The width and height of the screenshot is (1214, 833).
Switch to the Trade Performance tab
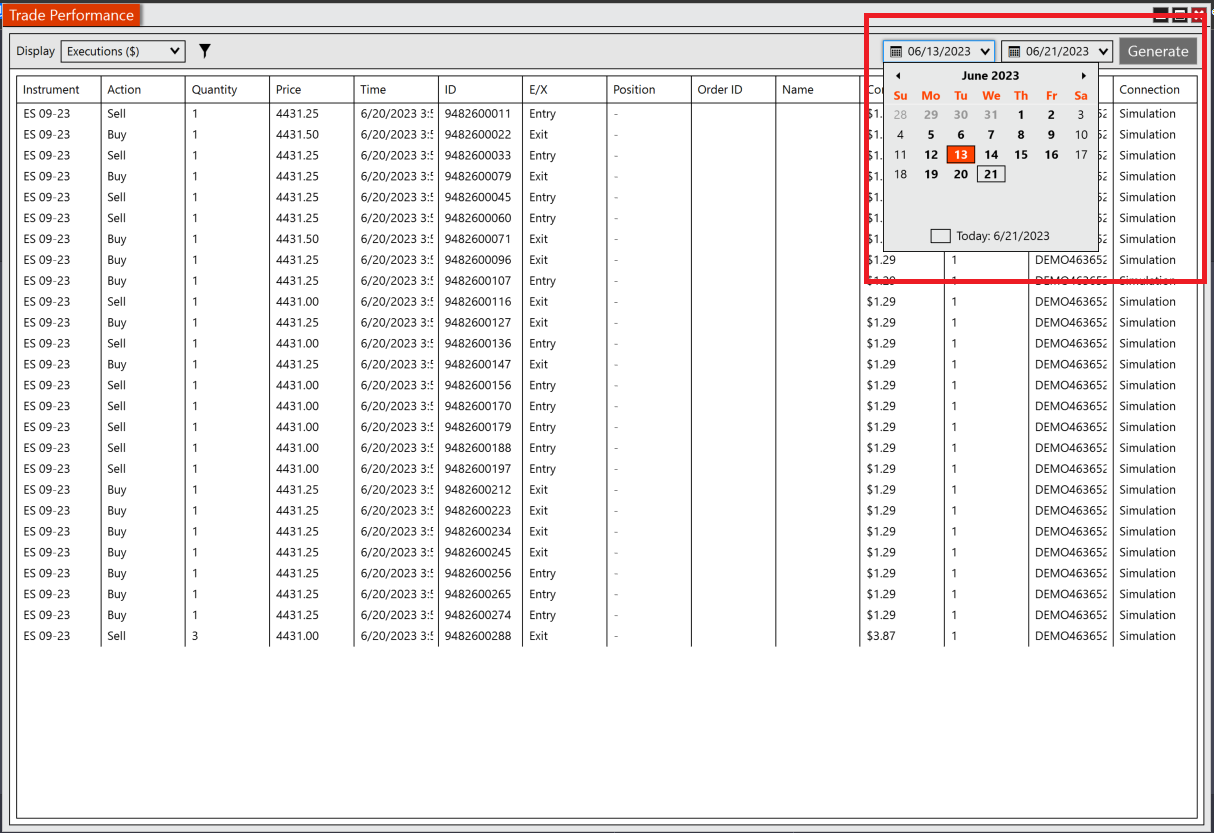pos(71,15)
